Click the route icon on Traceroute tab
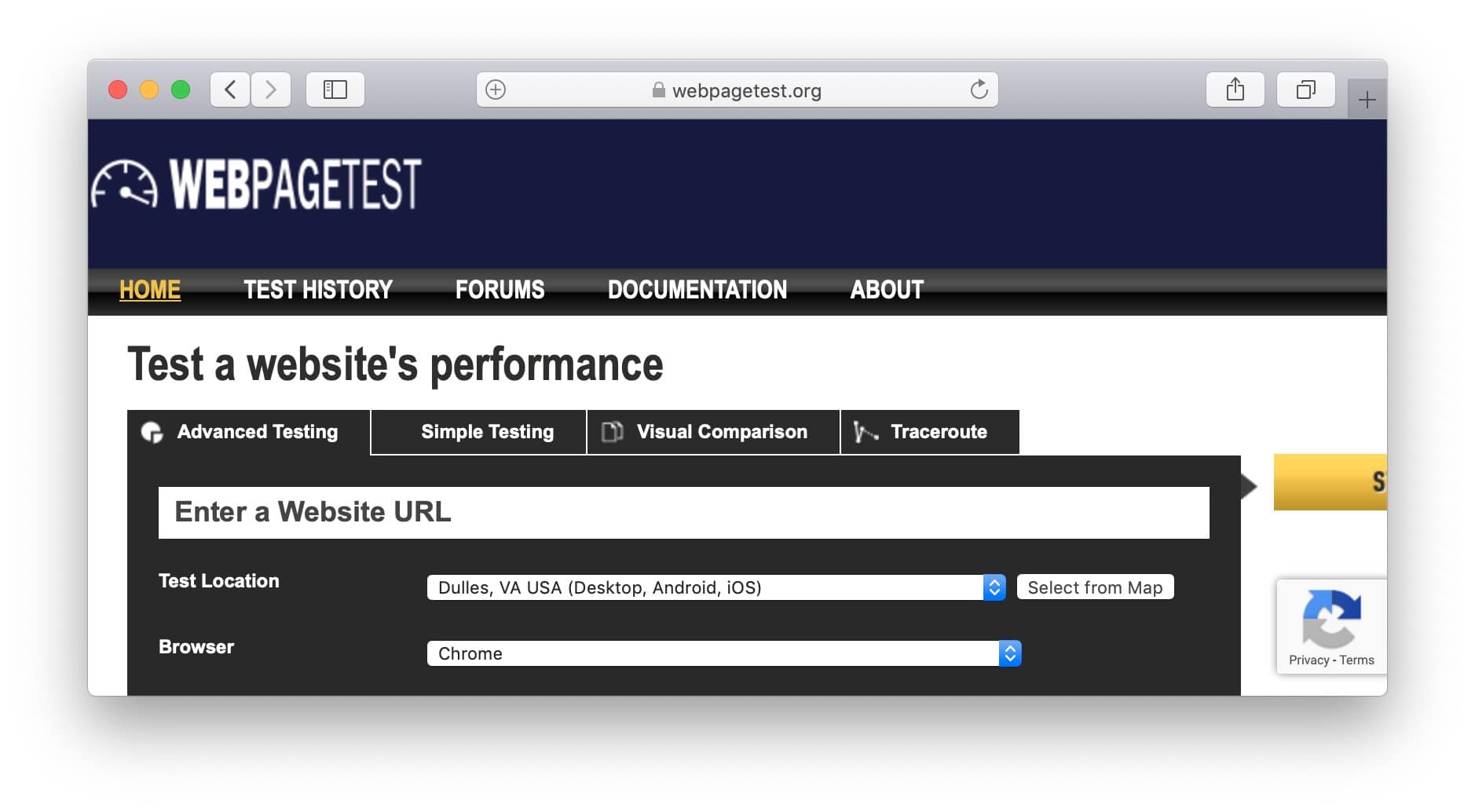The height and width of the screenshot is (812, 1475). (x=864, y=431)
